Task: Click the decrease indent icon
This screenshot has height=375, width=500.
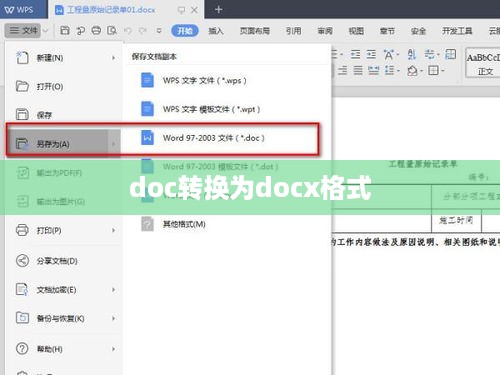Action: [x=355, y=54]
